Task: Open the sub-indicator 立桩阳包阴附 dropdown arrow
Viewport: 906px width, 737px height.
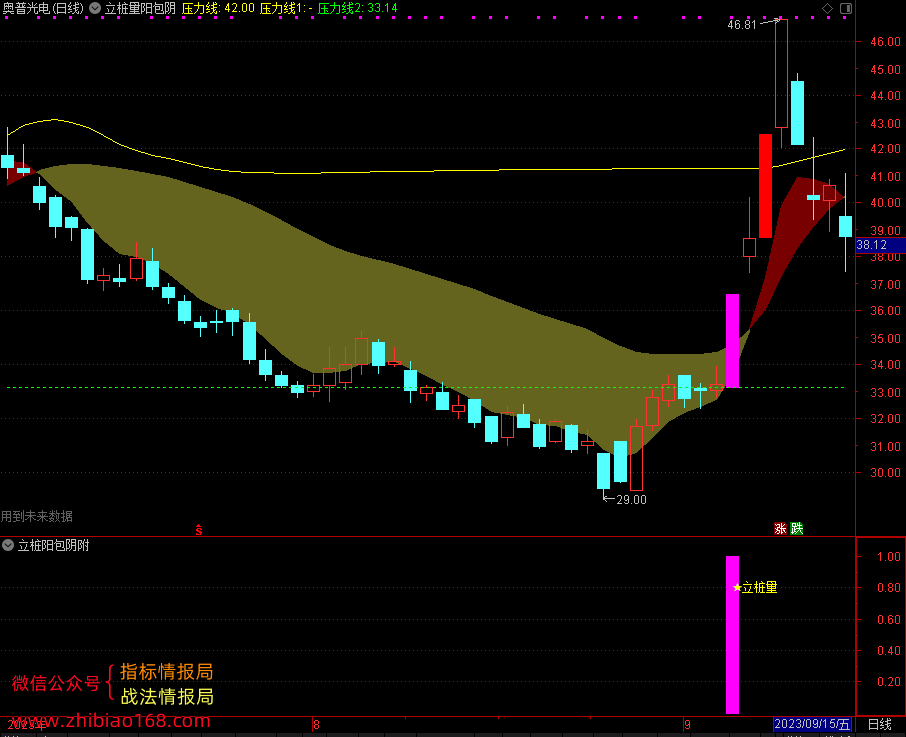Action: pos(8,545)
